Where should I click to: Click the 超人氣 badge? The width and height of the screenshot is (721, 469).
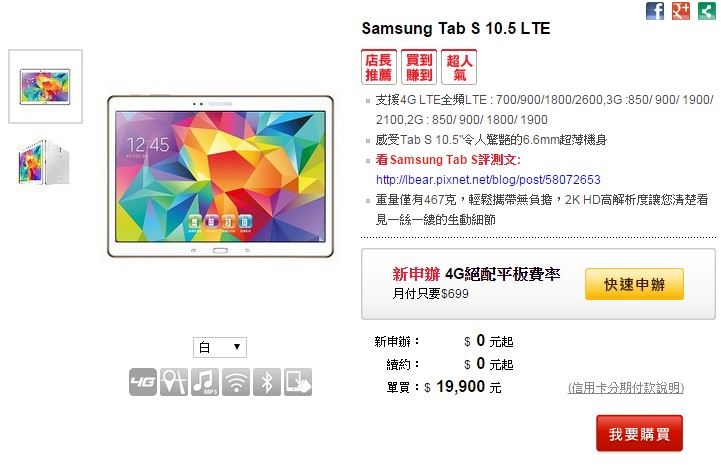(459, 67)
